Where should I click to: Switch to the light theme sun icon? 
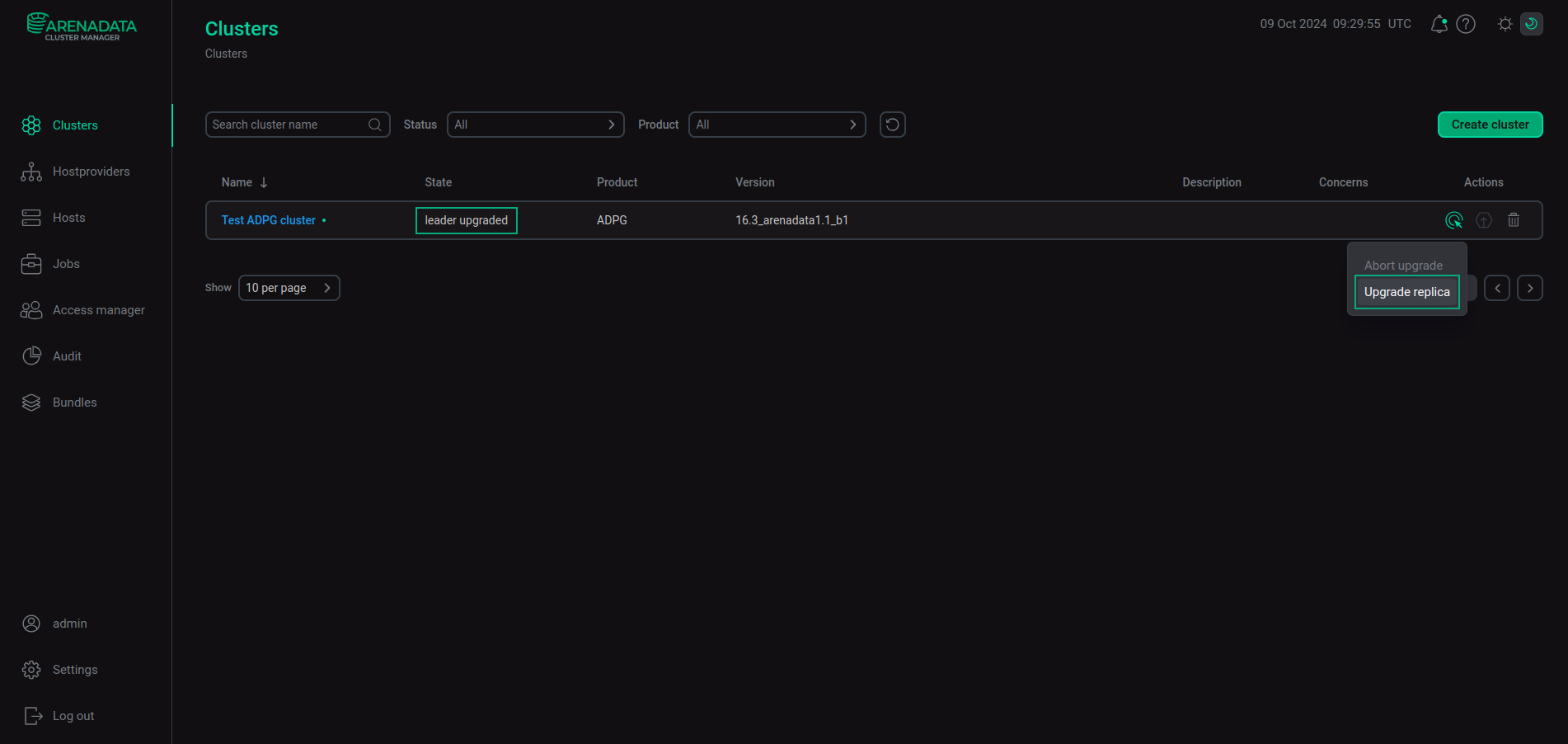(x=1505, y=24)
